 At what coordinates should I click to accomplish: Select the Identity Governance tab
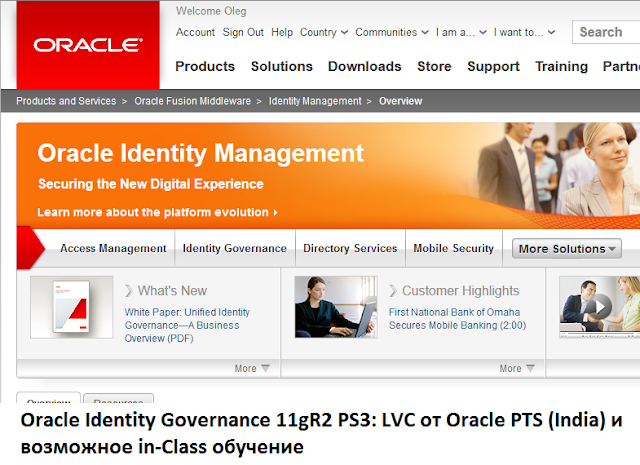coord(234,248)
